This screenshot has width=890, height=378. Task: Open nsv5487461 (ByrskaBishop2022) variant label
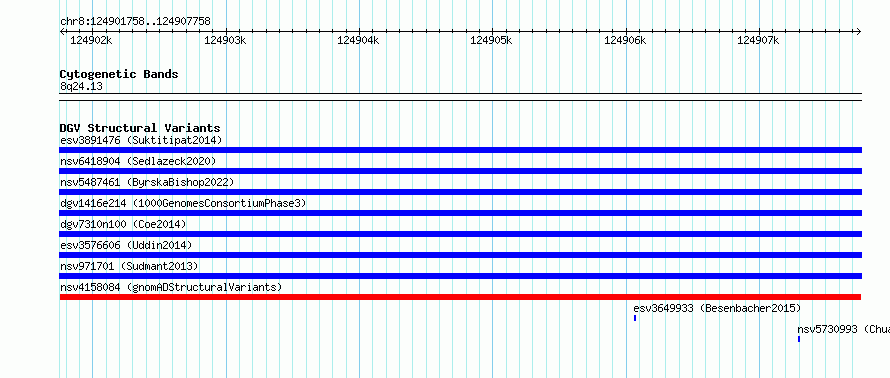click(x=147, y=182)
